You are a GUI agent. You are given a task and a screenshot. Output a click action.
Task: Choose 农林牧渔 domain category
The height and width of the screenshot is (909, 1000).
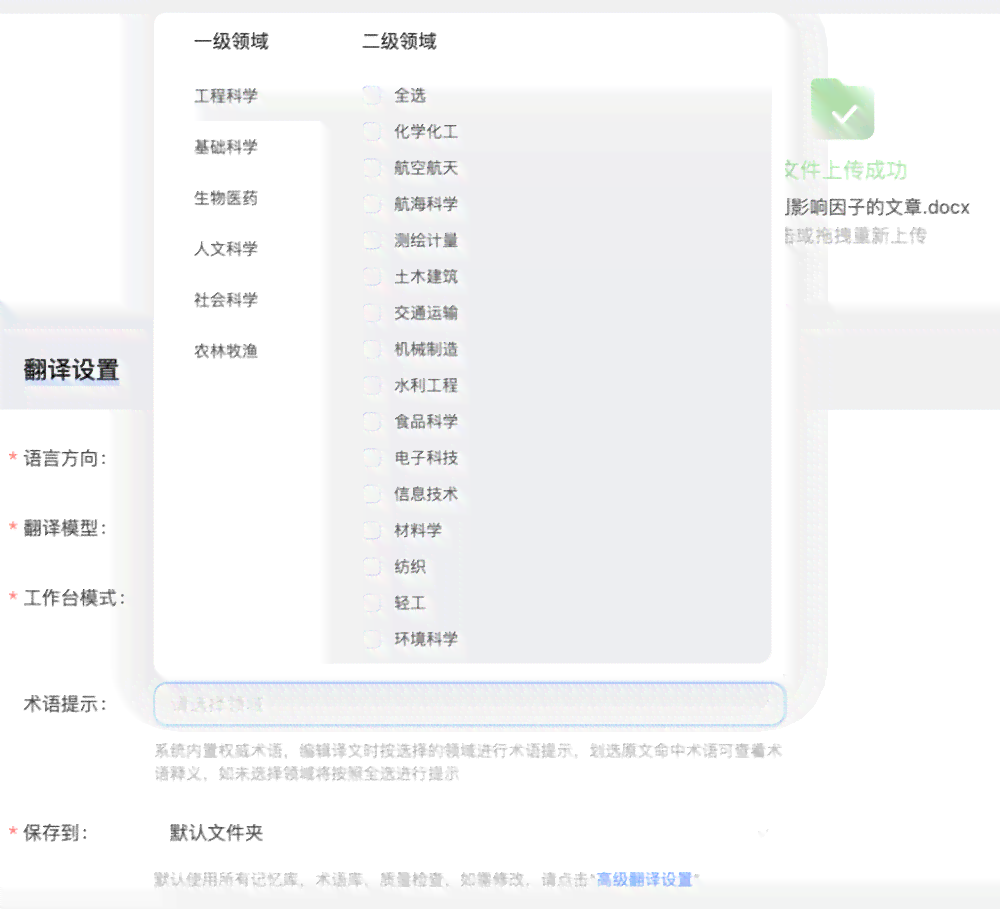(x=226, y=351)
